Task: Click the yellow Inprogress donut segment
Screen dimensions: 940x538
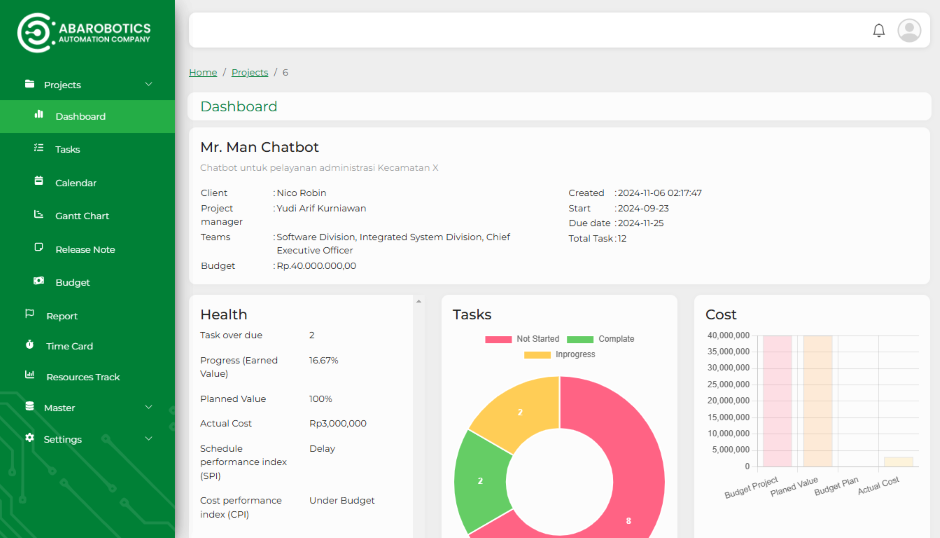Action: coord(520,412)
